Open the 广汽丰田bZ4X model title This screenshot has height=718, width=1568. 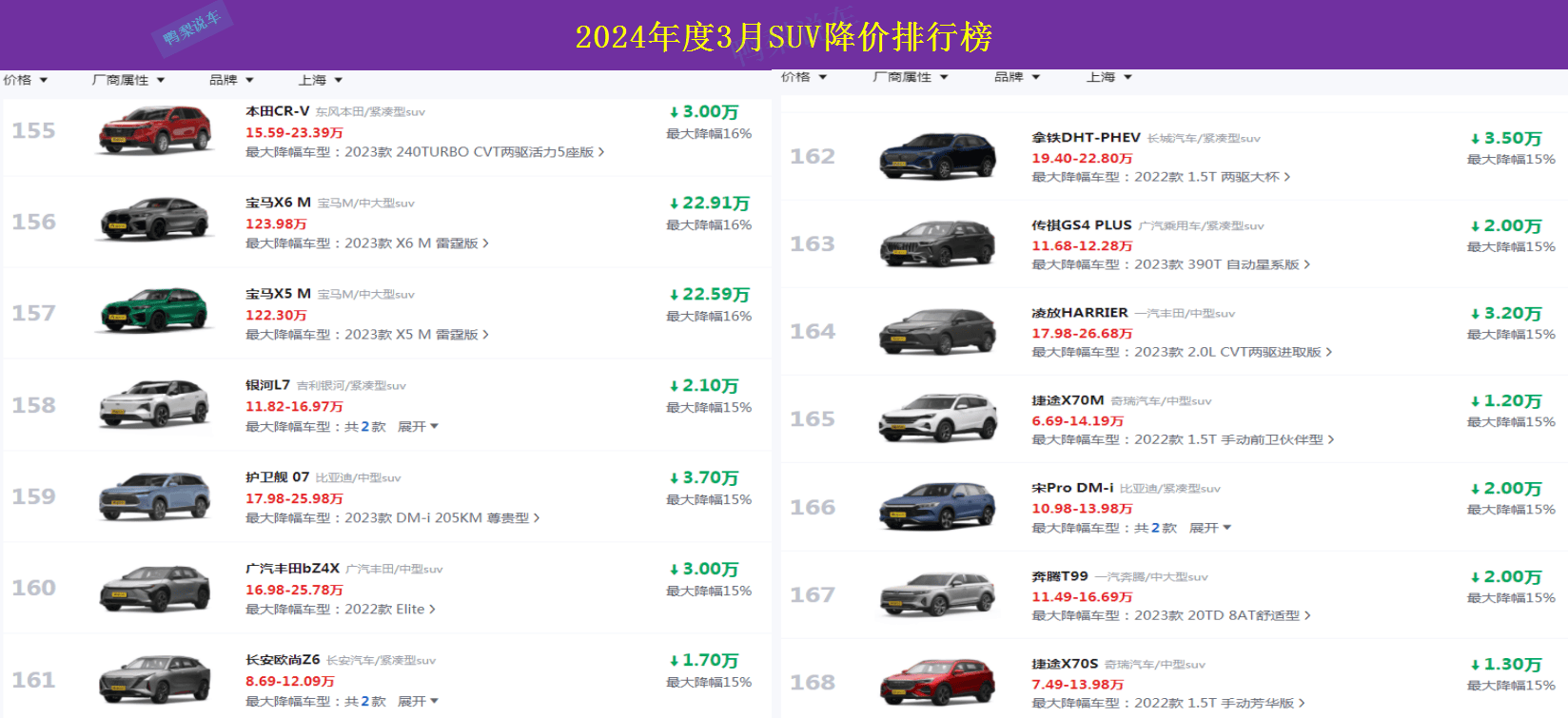click(x=292, y=569)
